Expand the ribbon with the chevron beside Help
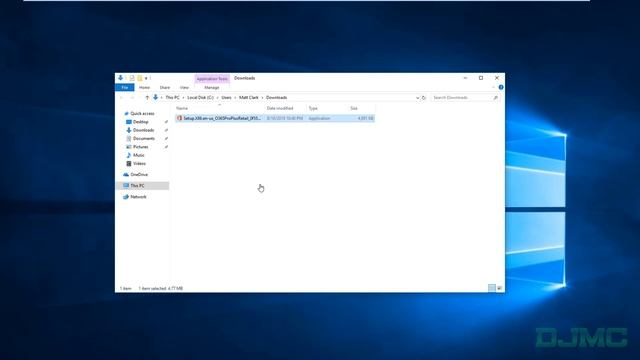This screenshot has height=360, width=640. (493, 87)
